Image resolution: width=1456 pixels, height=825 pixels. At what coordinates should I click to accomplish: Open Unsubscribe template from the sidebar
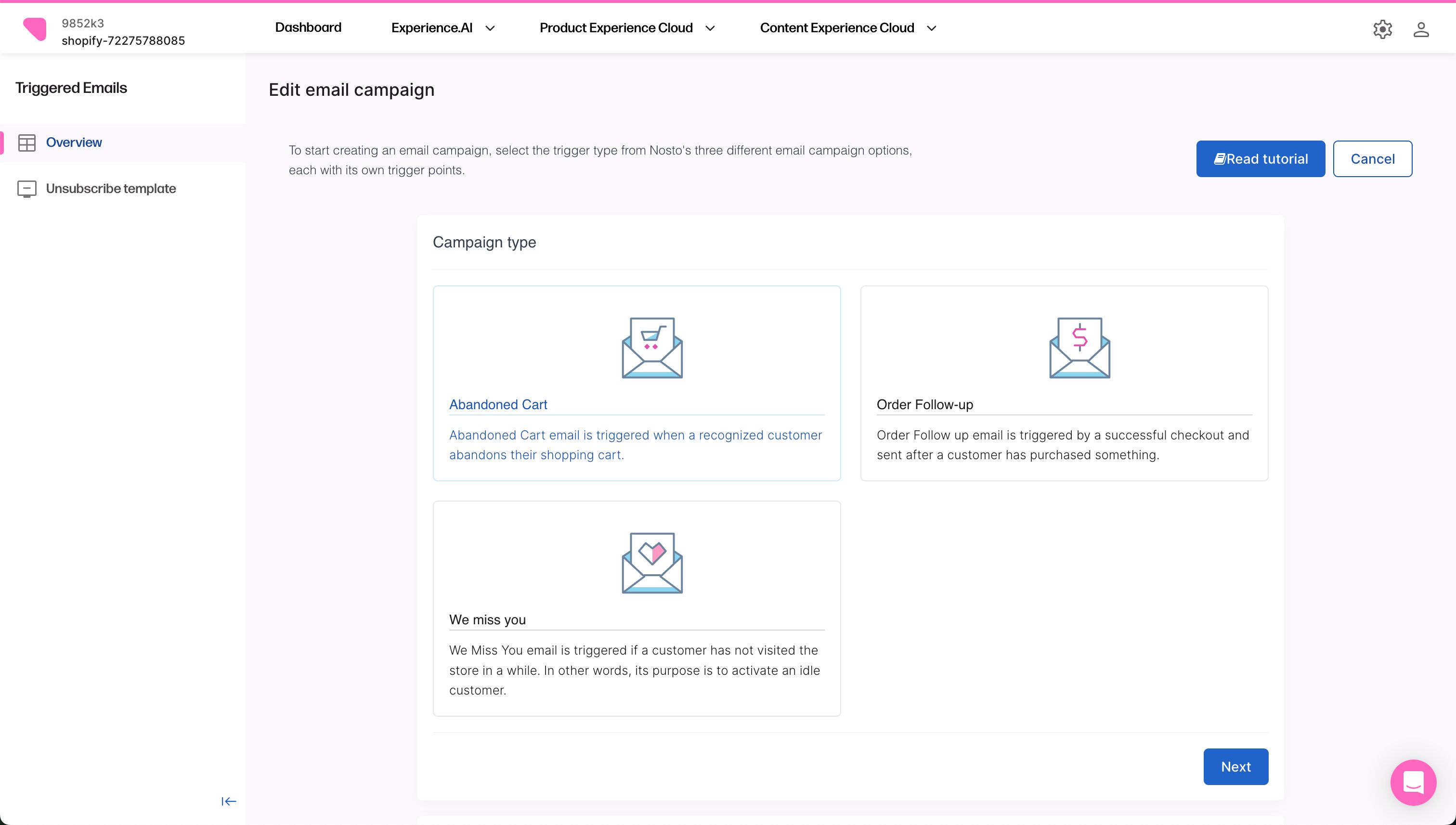tap(111, 189)
